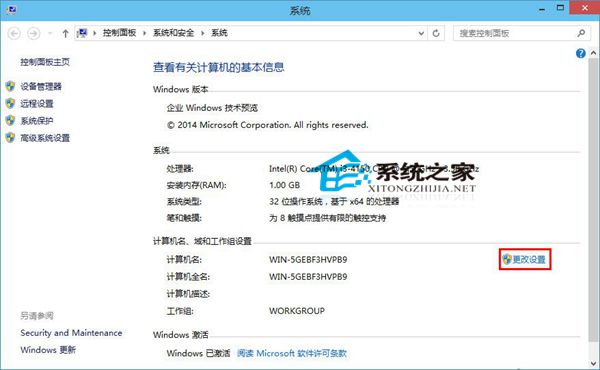This screenshot has height=370, width=600.
Task: Open the recent locations dropdown arrow
Action: click(x=50, y=34)
